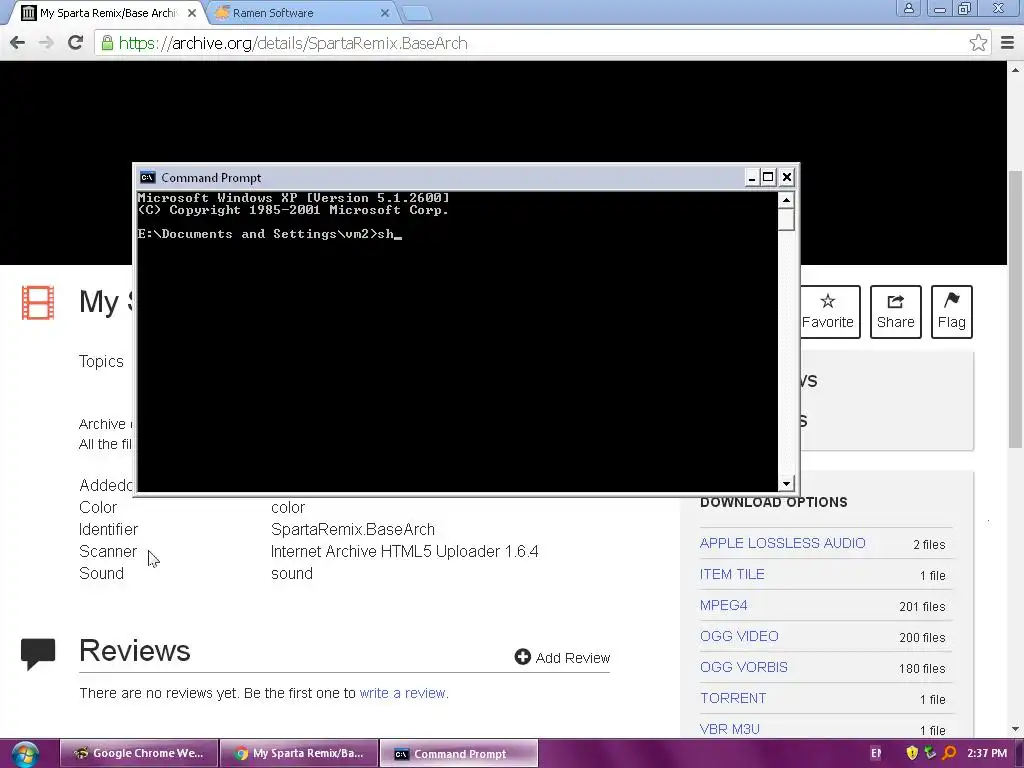Open APPLE LOSSLESS AUDIO downloads
This screenshot has height=768, width=1024.
[x=782, y=543]
